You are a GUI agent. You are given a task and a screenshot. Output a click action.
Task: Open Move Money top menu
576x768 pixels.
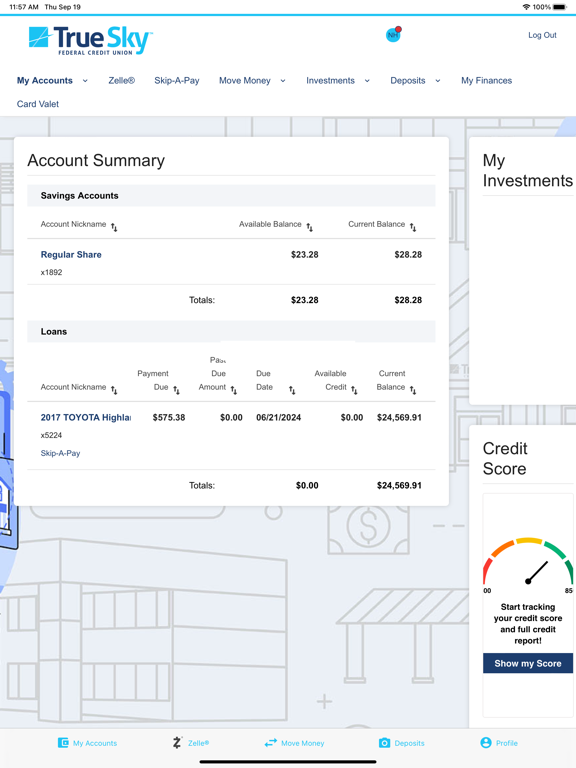[x=245, y=80]
